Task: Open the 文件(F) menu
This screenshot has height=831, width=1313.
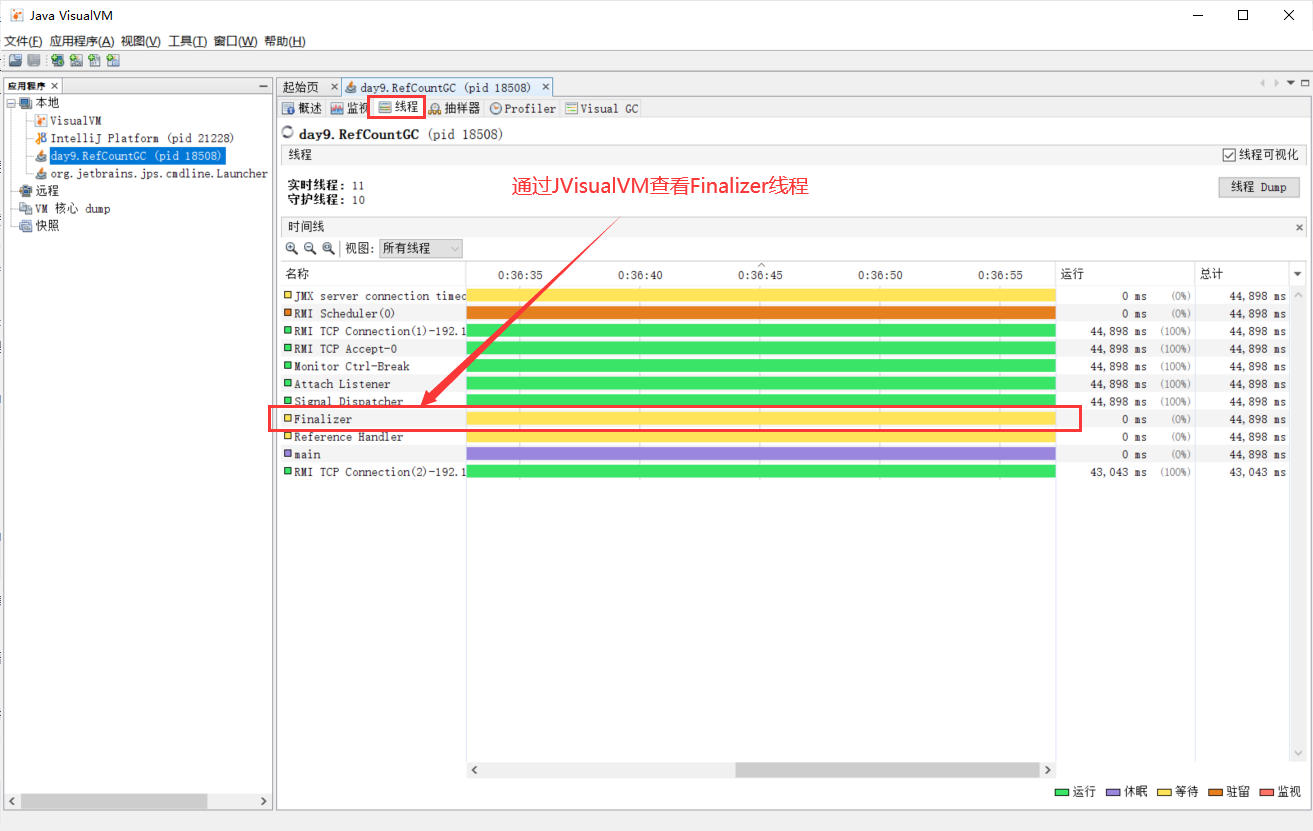Action: (24, 41)
